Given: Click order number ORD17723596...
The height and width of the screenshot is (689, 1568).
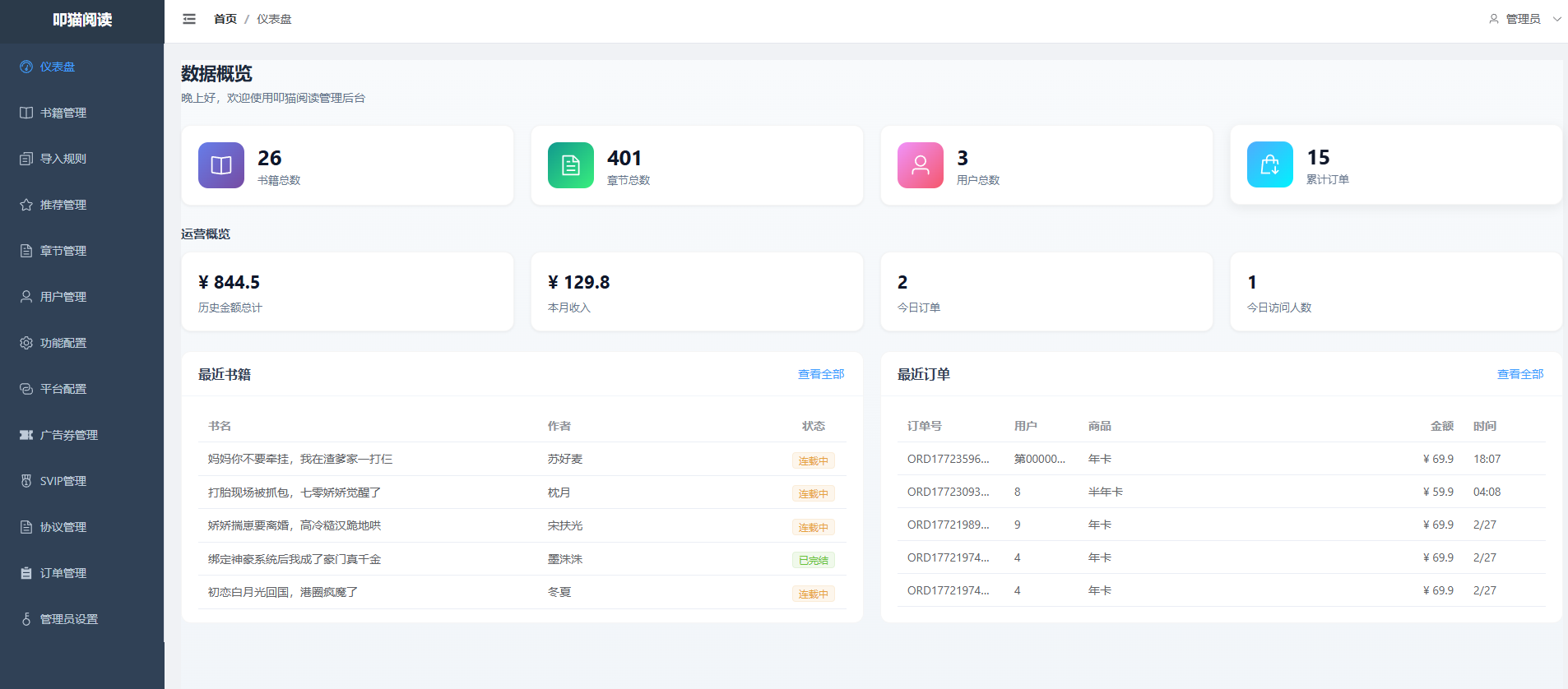Looking at the screenshot, I should pos(949,459).
